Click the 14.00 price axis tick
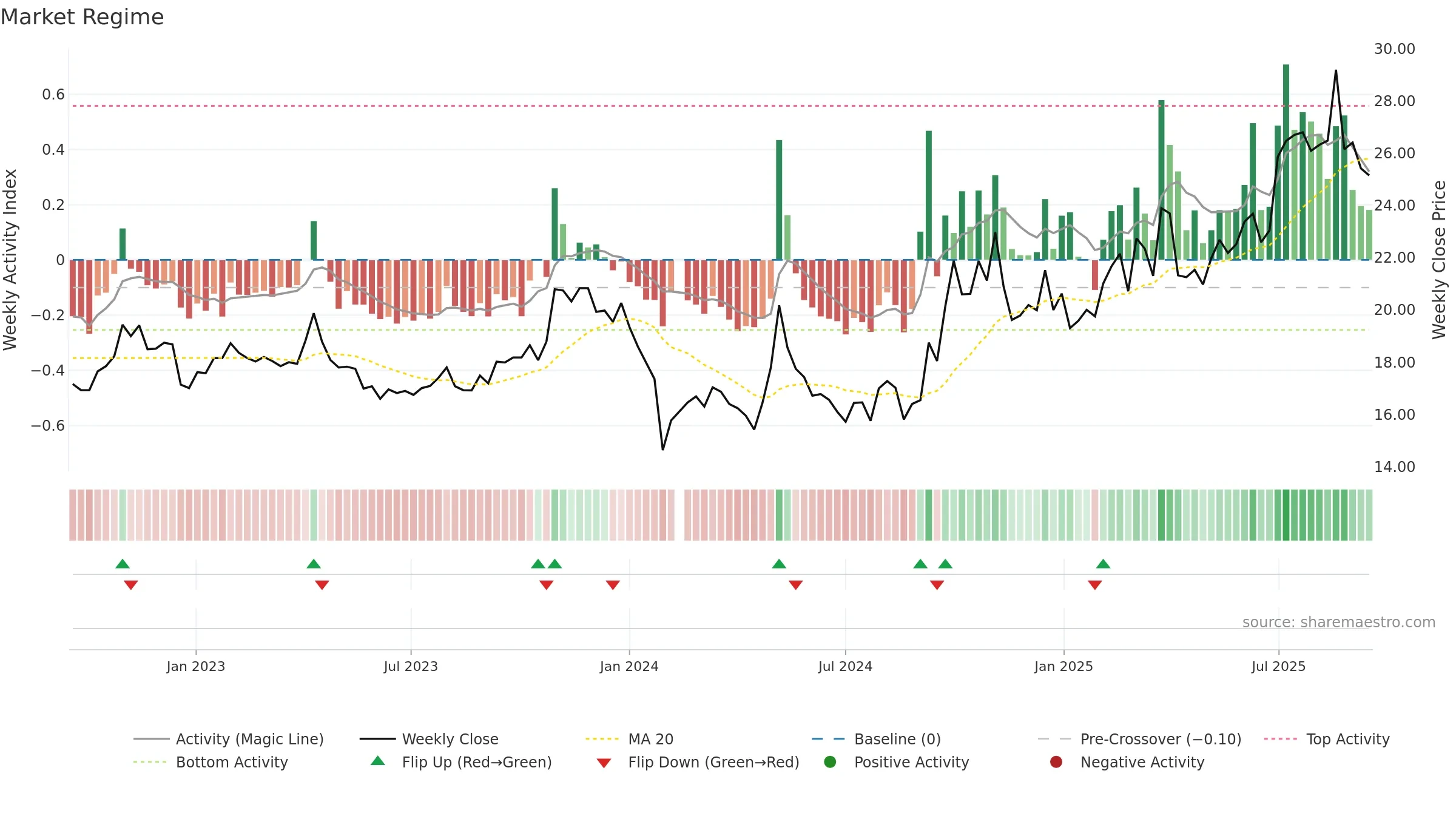 [1395, 467]
